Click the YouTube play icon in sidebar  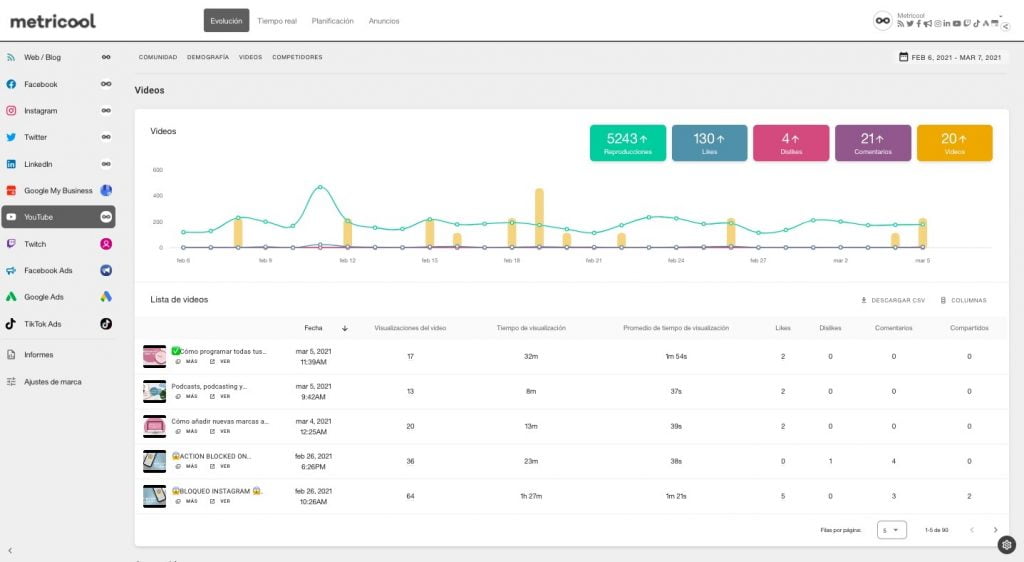[x=11, y=217]
